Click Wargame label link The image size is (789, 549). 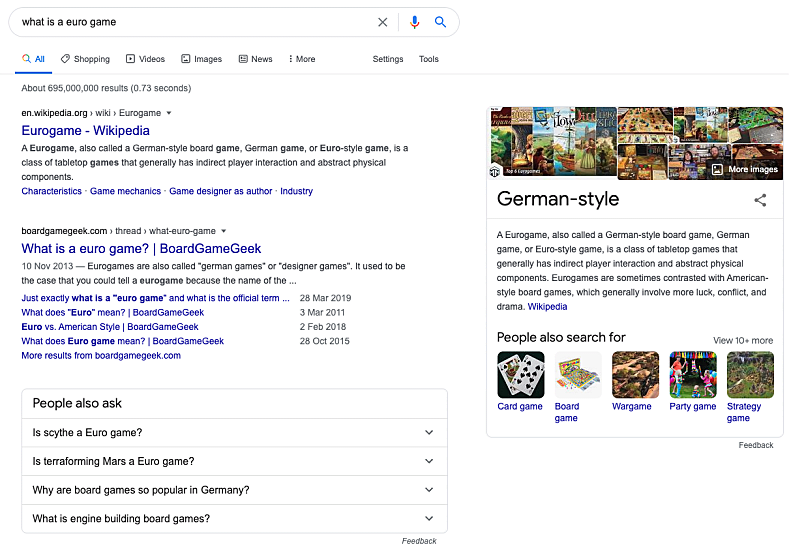point(632,407)
